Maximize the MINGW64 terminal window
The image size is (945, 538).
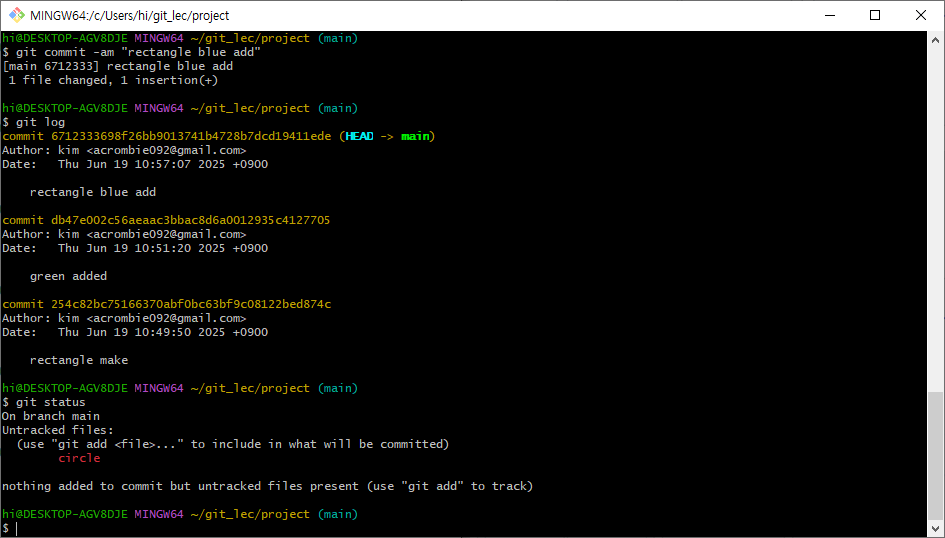874,15
